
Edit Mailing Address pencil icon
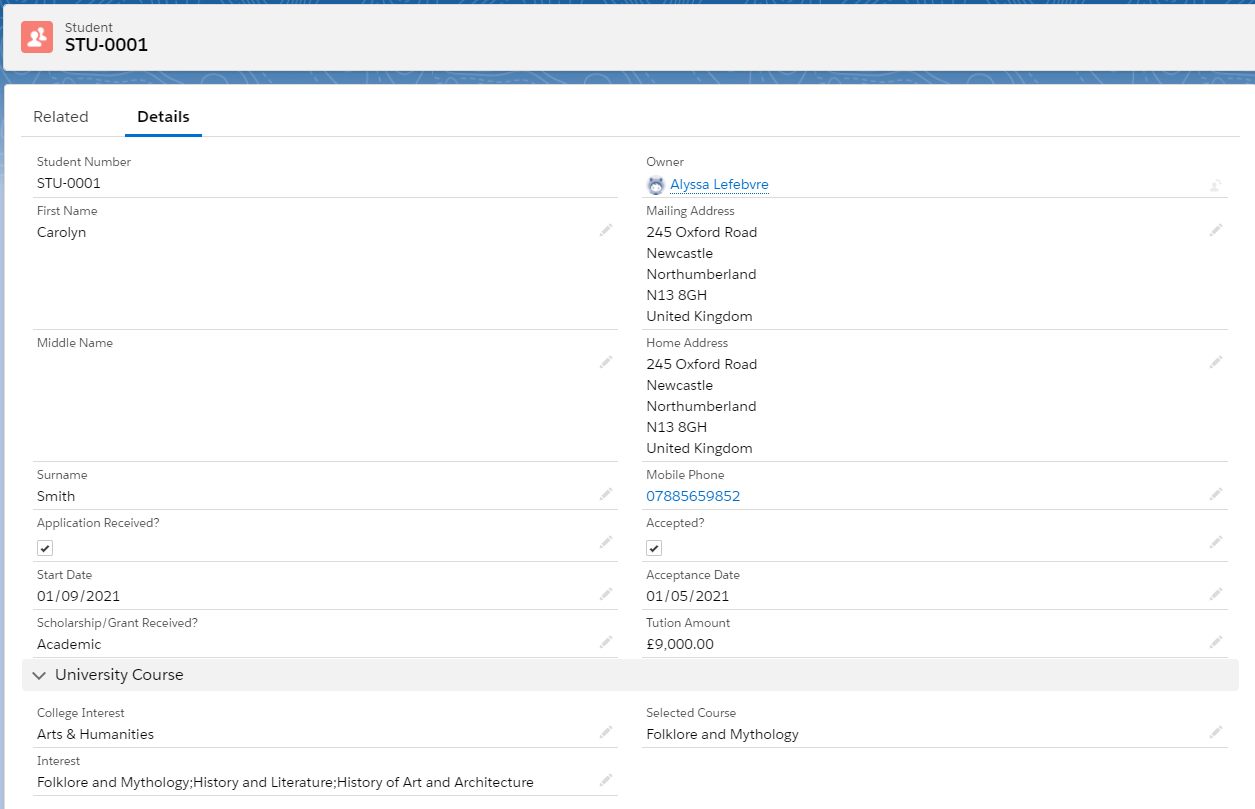pyautogui.click(x=1216, y=230)
